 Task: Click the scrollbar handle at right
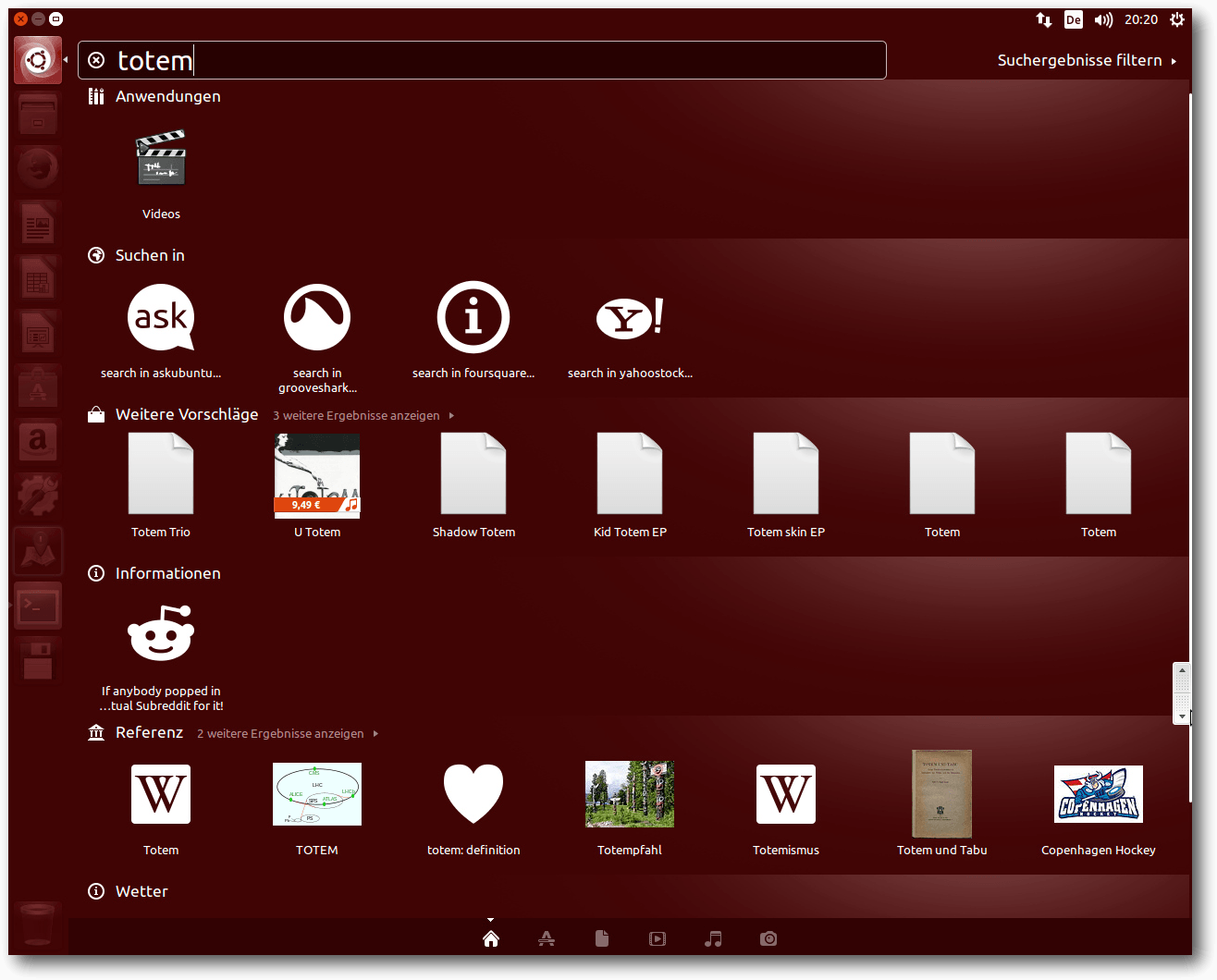1182,692
